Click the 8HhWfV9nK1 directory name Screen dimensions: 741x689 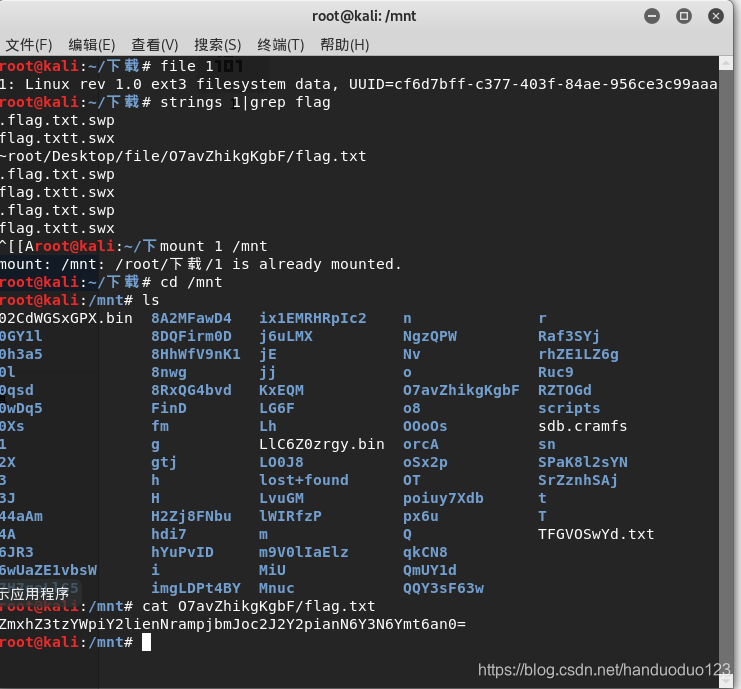click(x=196, y=354)
